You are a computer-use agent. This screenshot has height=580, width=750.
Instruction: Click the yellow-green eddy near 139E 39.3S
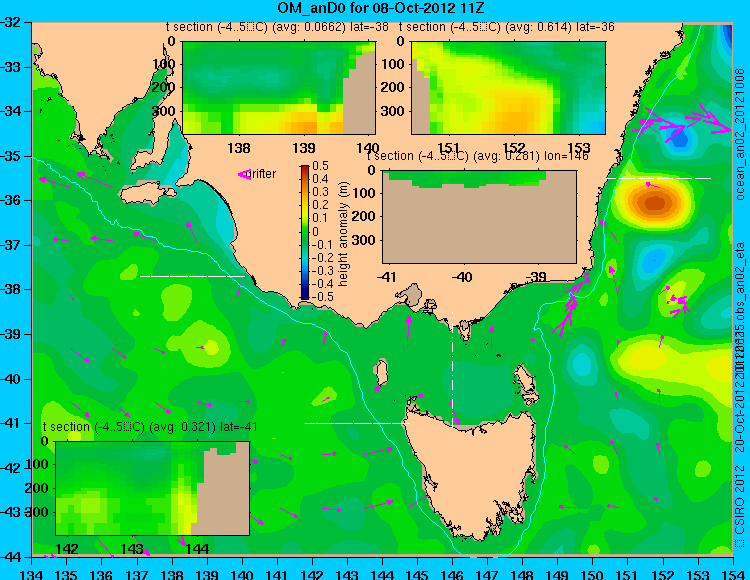point(210,347)
